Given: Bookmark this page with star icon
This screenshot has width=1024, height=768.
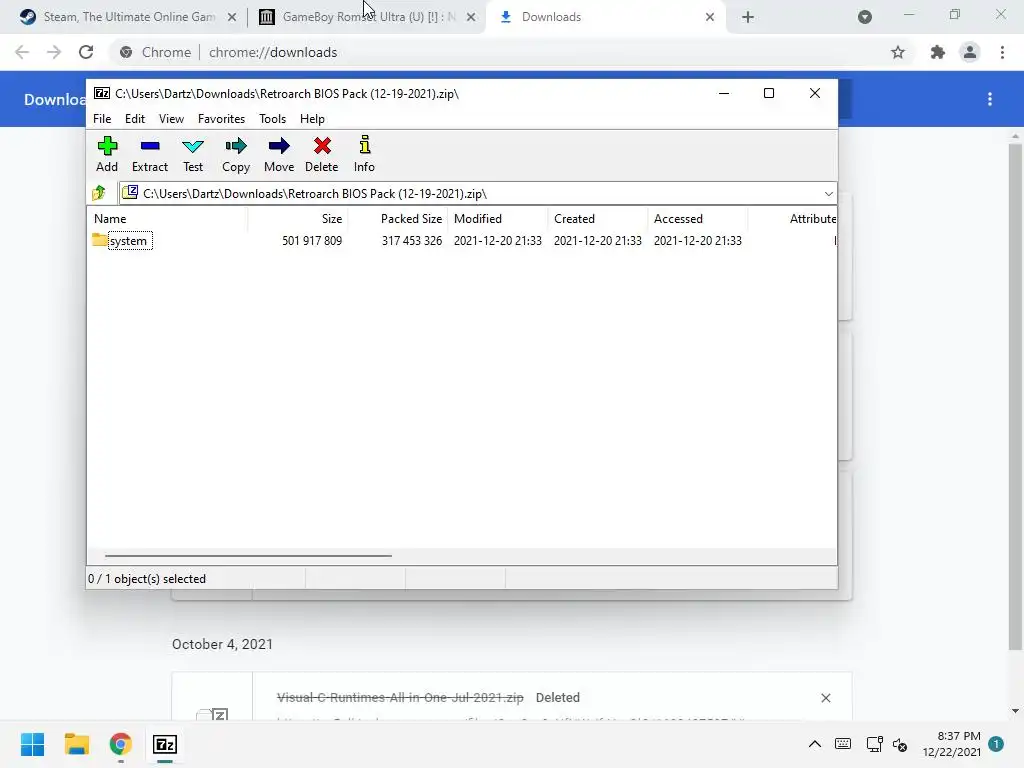Looking at the screenshot, I should pos(898,52).
